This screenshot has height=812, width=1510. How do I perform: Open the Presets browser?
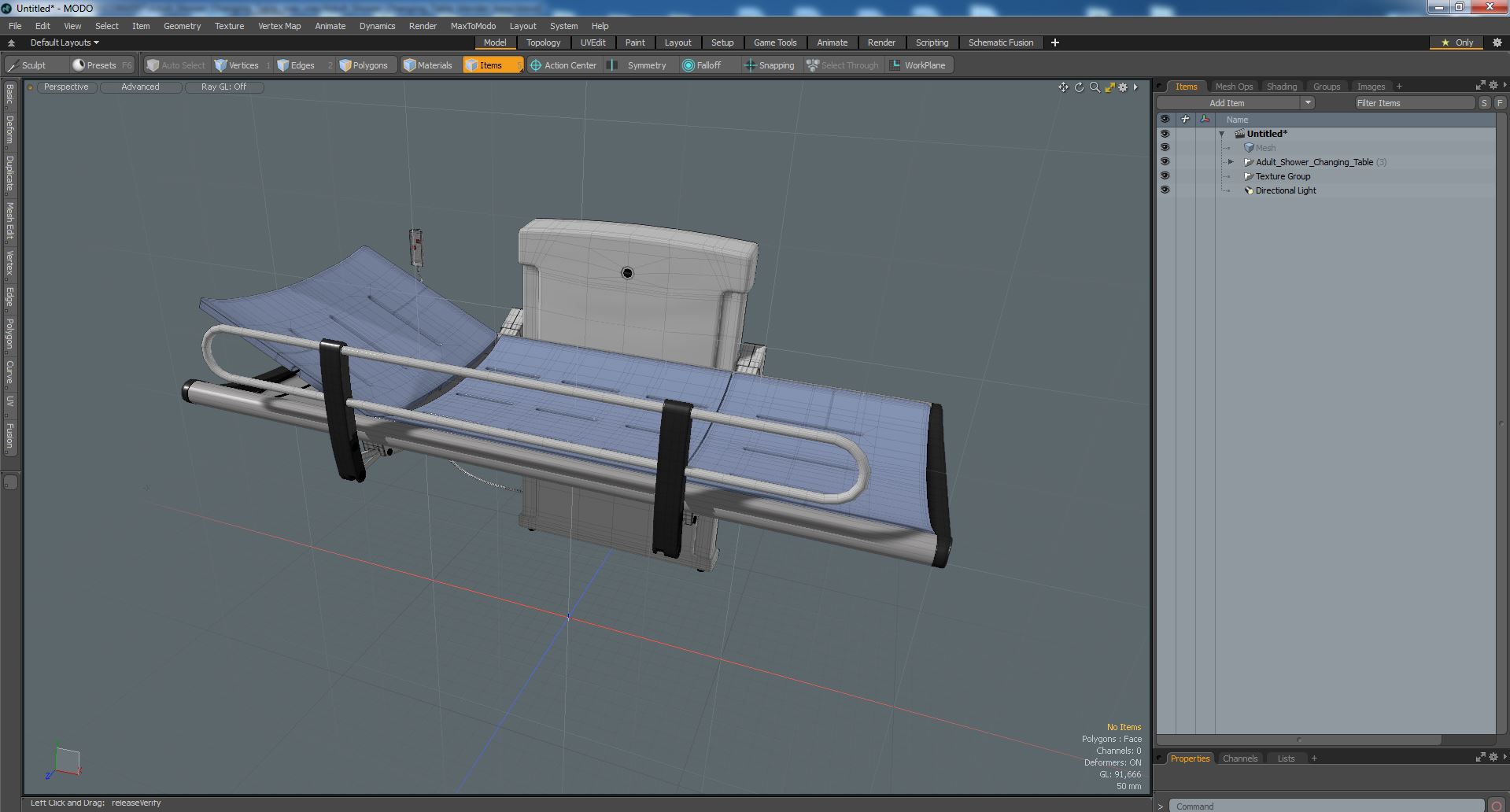pyautogui.click(x=102, y=65)
